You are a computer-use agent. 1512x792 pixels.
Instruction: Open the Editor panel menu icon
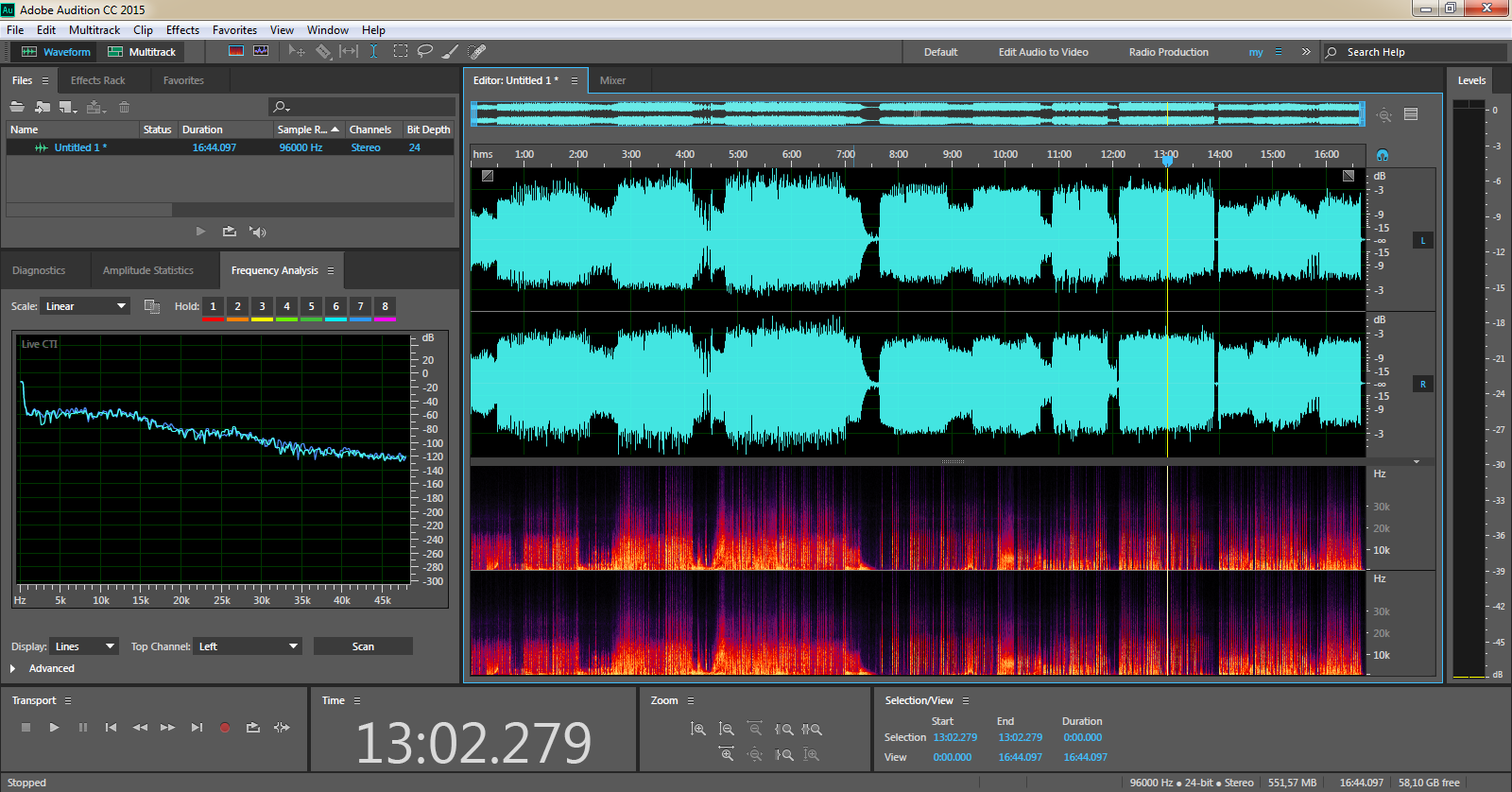(x=574, y=80)
